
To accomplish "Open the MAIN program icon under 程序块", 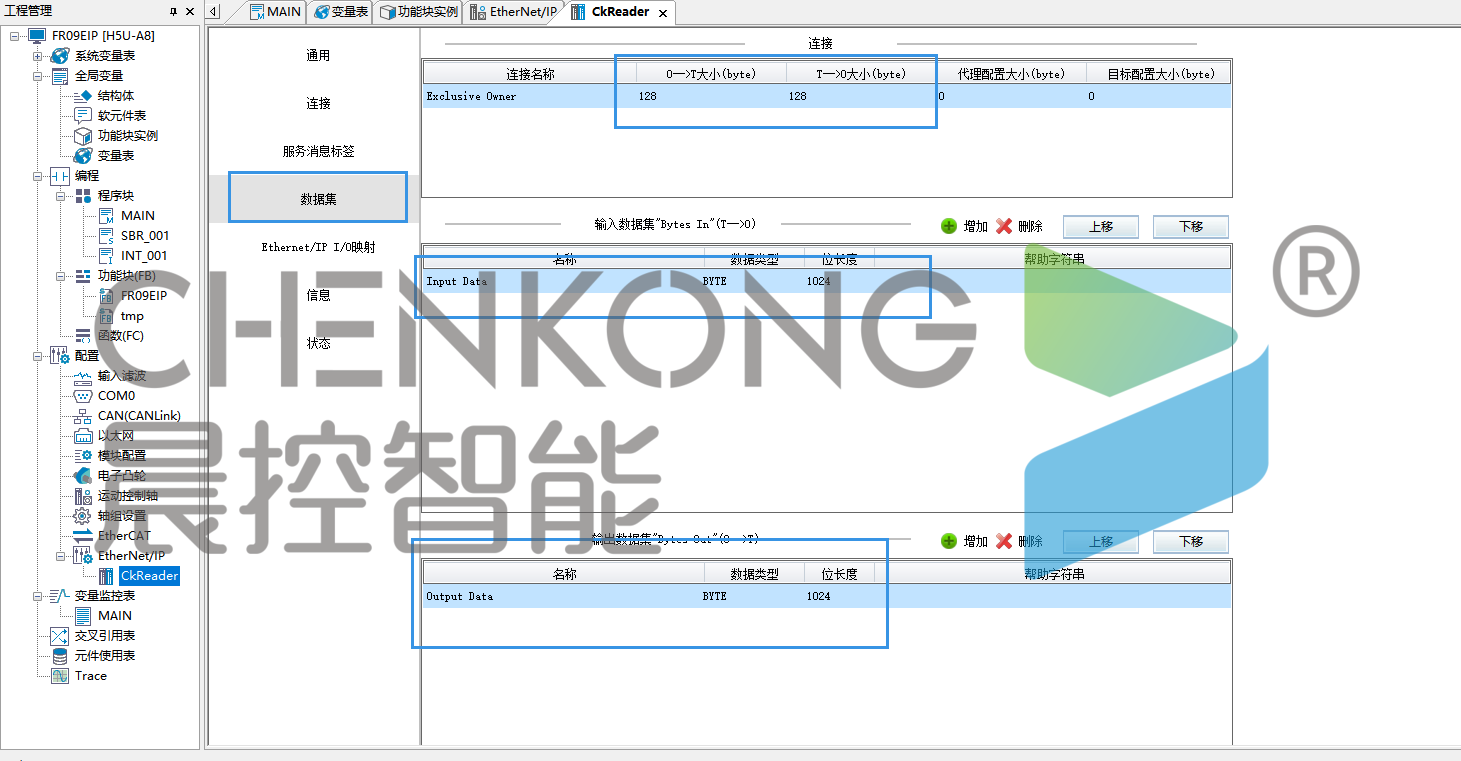I will (106, 216).
